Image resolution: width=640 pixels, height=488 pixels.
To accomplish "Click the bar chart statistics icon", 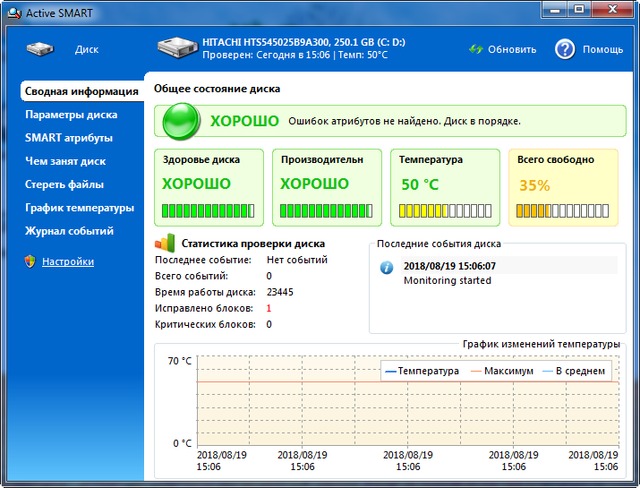I will tap(165, 243).
